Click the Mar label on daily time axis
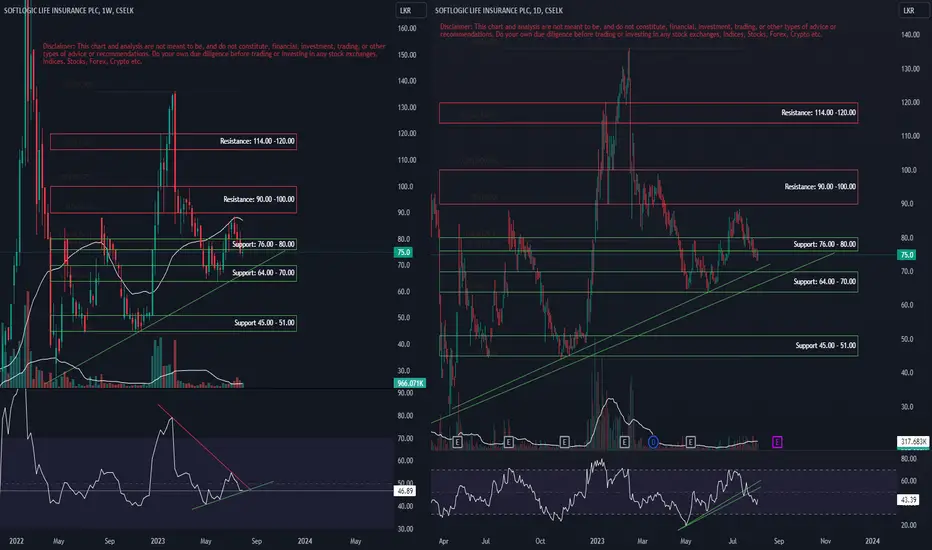The width and height of the screenshot is (932, 550). (642, 541)
